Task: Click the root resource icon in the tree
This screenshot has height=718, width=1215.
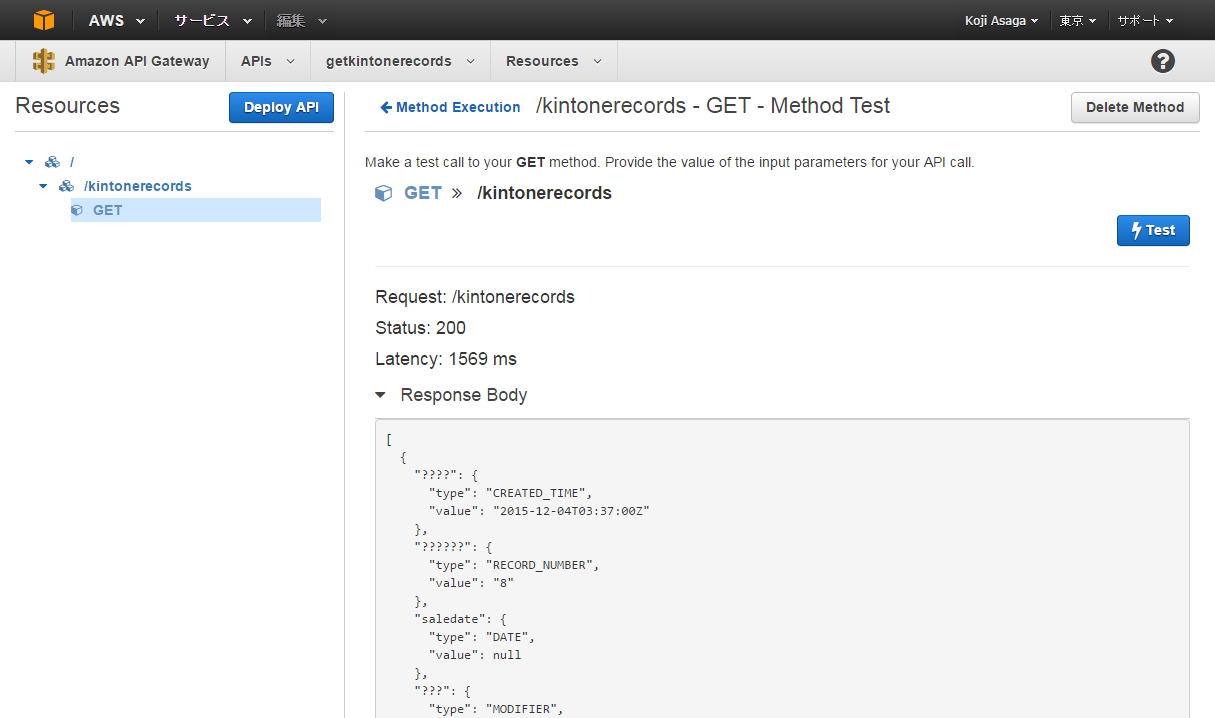Action: [52, 161]
